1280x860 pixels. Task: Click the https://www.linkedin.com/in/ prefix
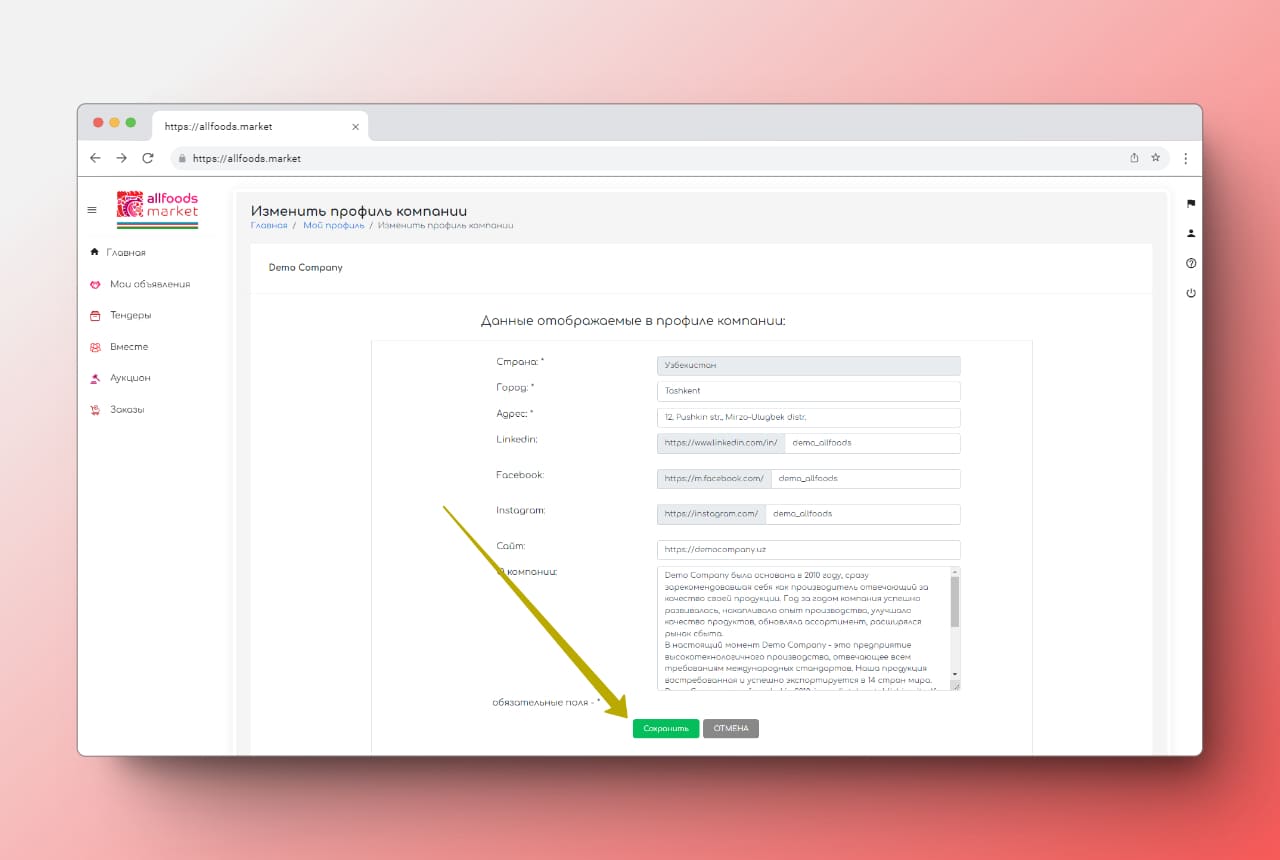(x=721, y=443)
